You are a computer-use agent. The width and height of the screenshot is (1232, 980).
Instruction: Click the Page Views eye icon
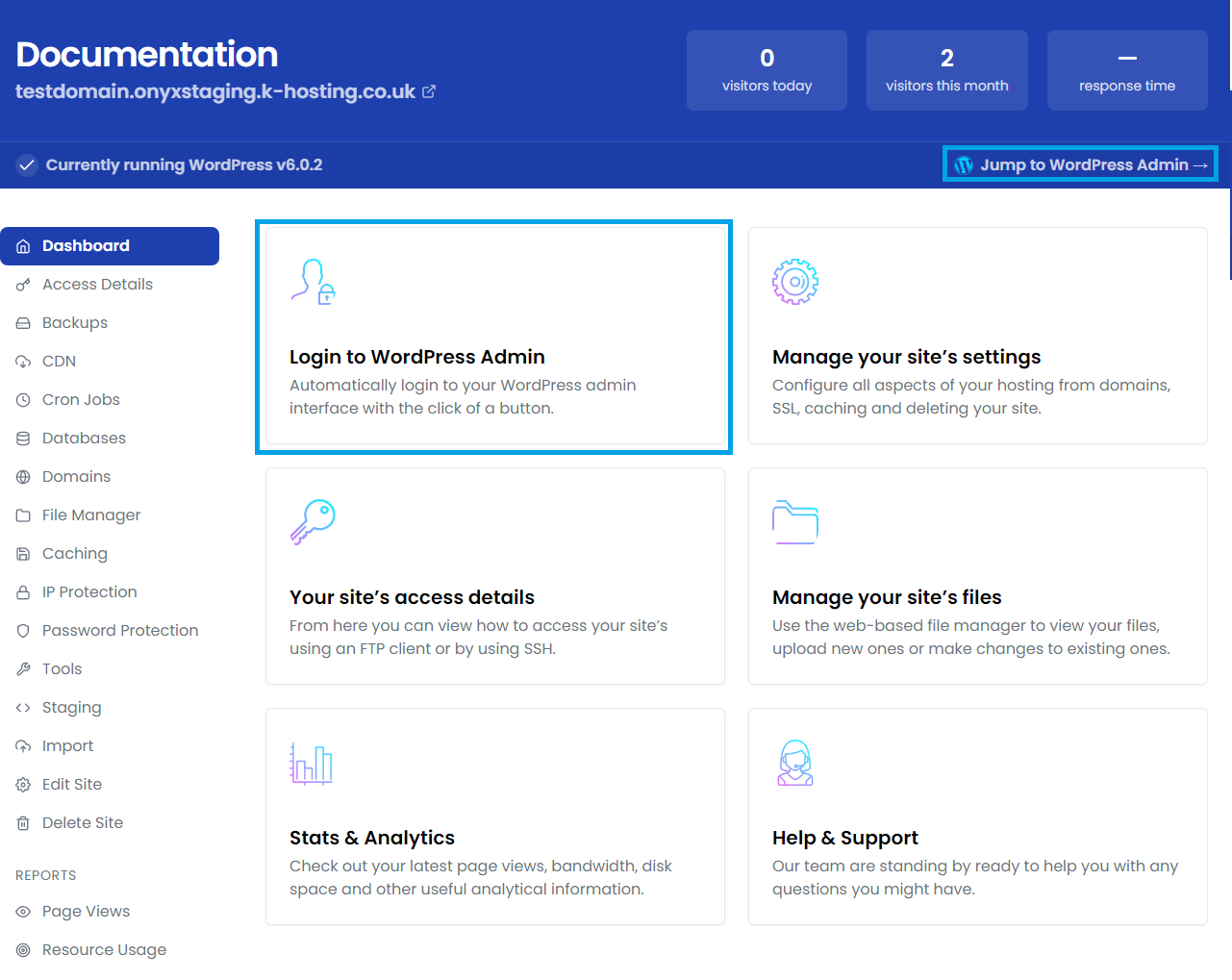click(x=23, y=912)
